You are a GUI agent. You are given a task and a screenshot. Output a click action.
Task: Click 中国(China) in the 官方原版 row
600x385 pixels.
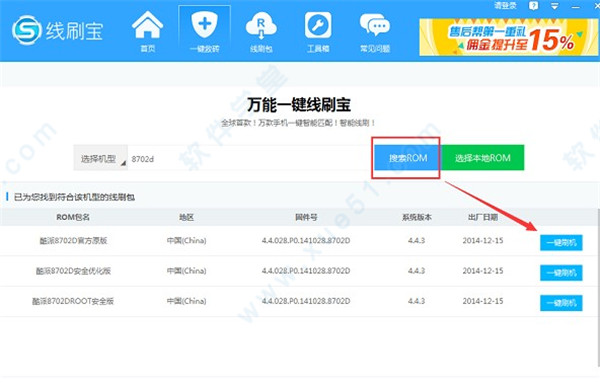[x=186, y=241]
